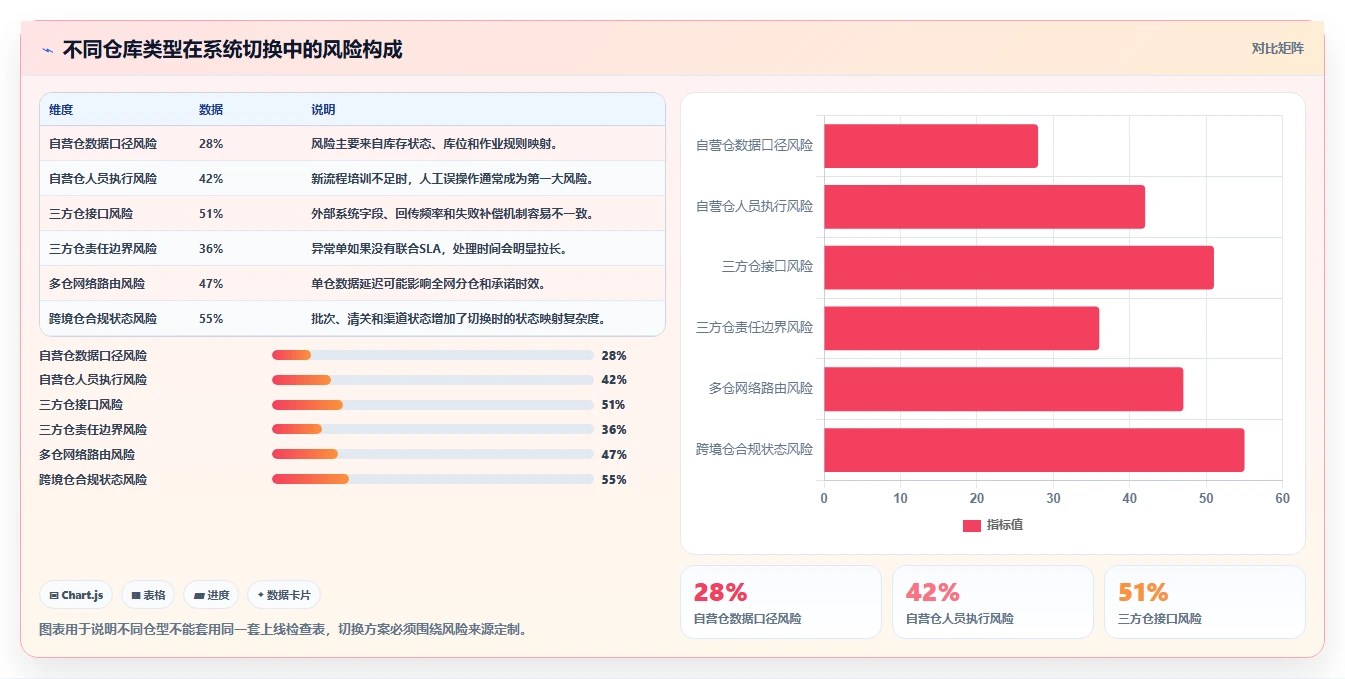The width and height of the screenshot is (1345, 679).
Task: Click the chart axis label 多仓网络路由风险
Action: (x=761, y=388)
